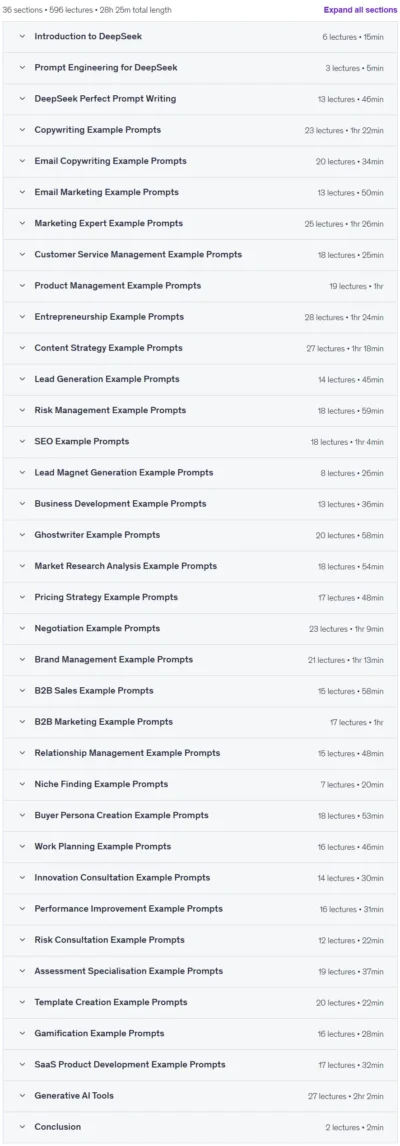Click Entrepreneurship section lecture count text
This screenshot has height=1146, width=400.
322,317
